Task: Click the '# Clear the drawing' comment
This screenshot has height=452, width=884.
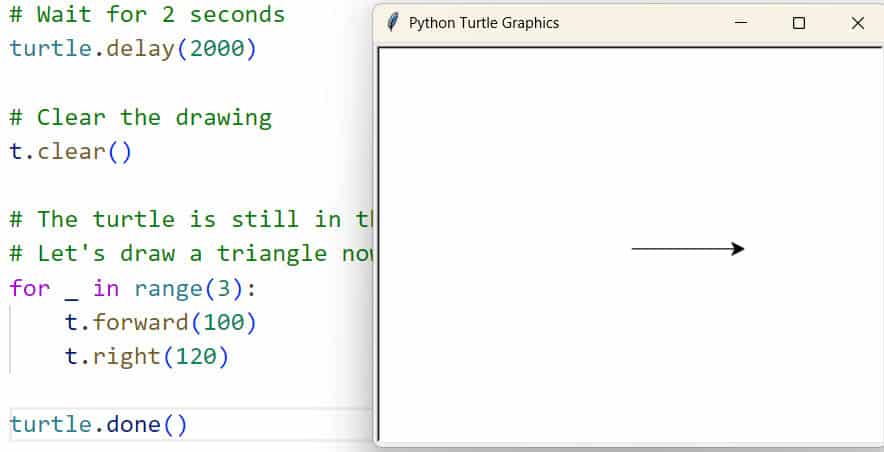Action: click(x=140, y=117)
